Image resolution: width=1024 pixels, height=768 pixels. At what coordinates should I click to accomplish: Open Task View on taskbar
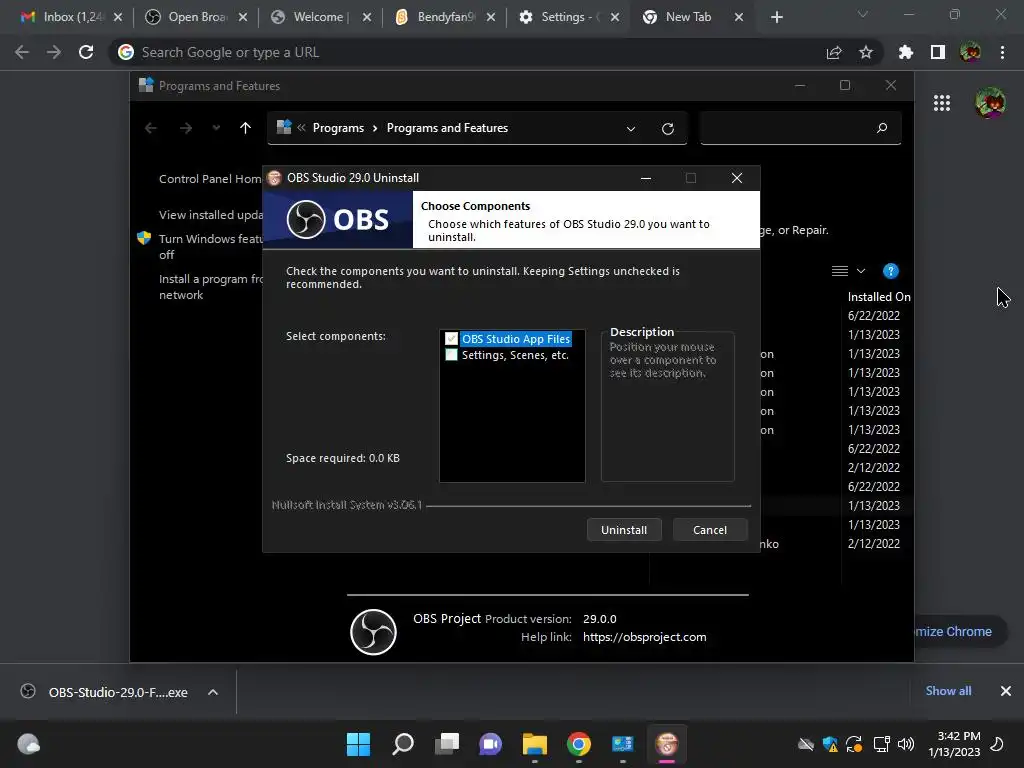pos(447,744)
